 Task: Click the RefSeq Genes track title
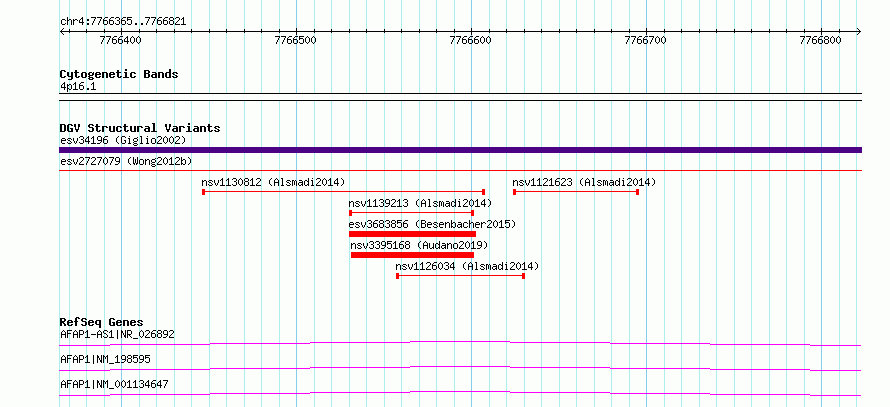(x=102, y=322)
